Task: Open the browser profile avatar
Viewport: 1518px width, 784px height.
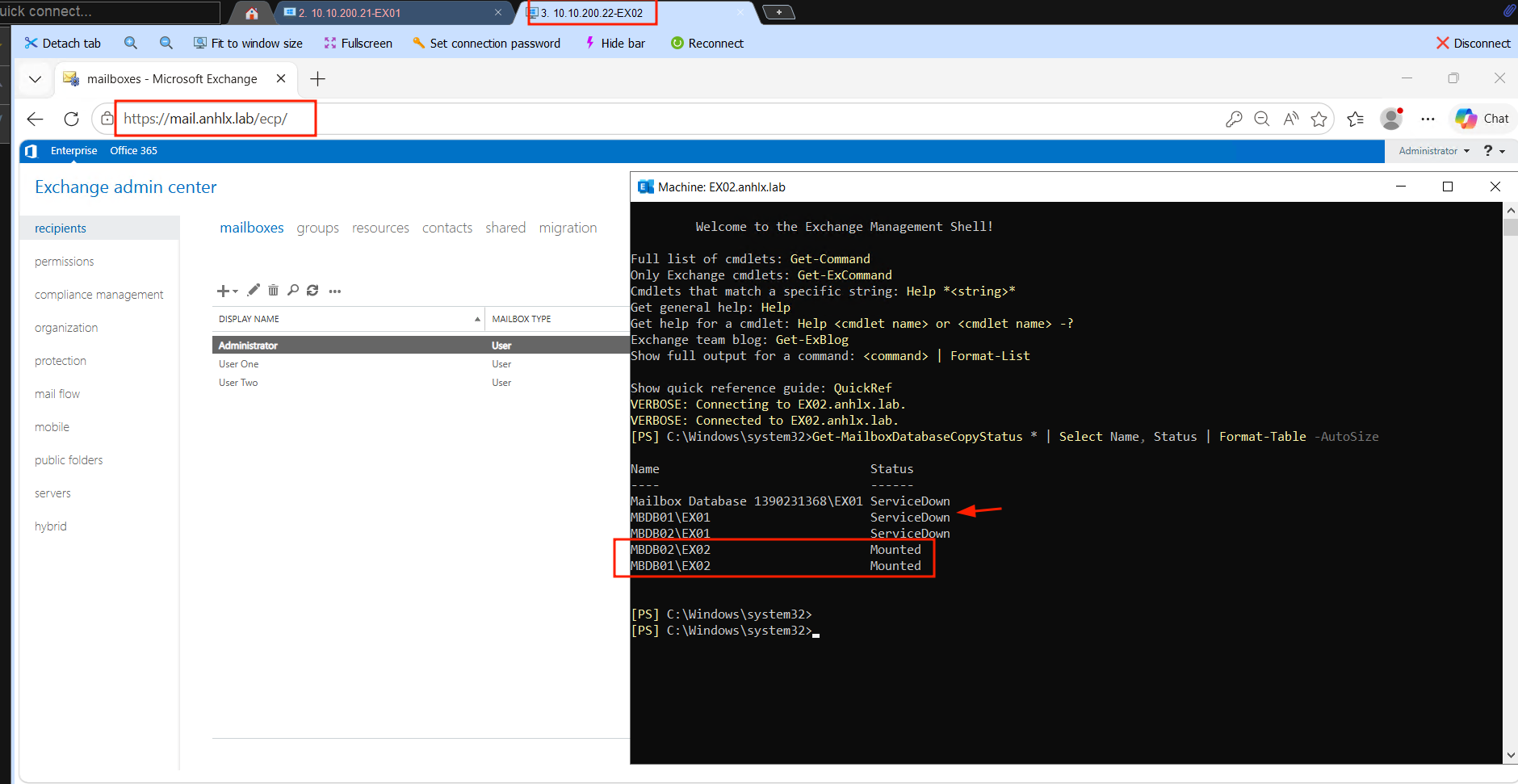Action: click(1391, 119)
